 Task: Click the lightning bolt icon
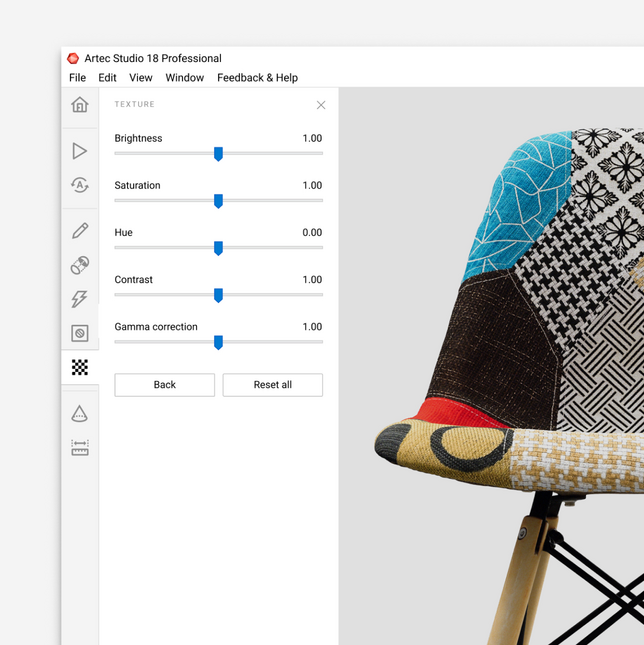(79, 299)
